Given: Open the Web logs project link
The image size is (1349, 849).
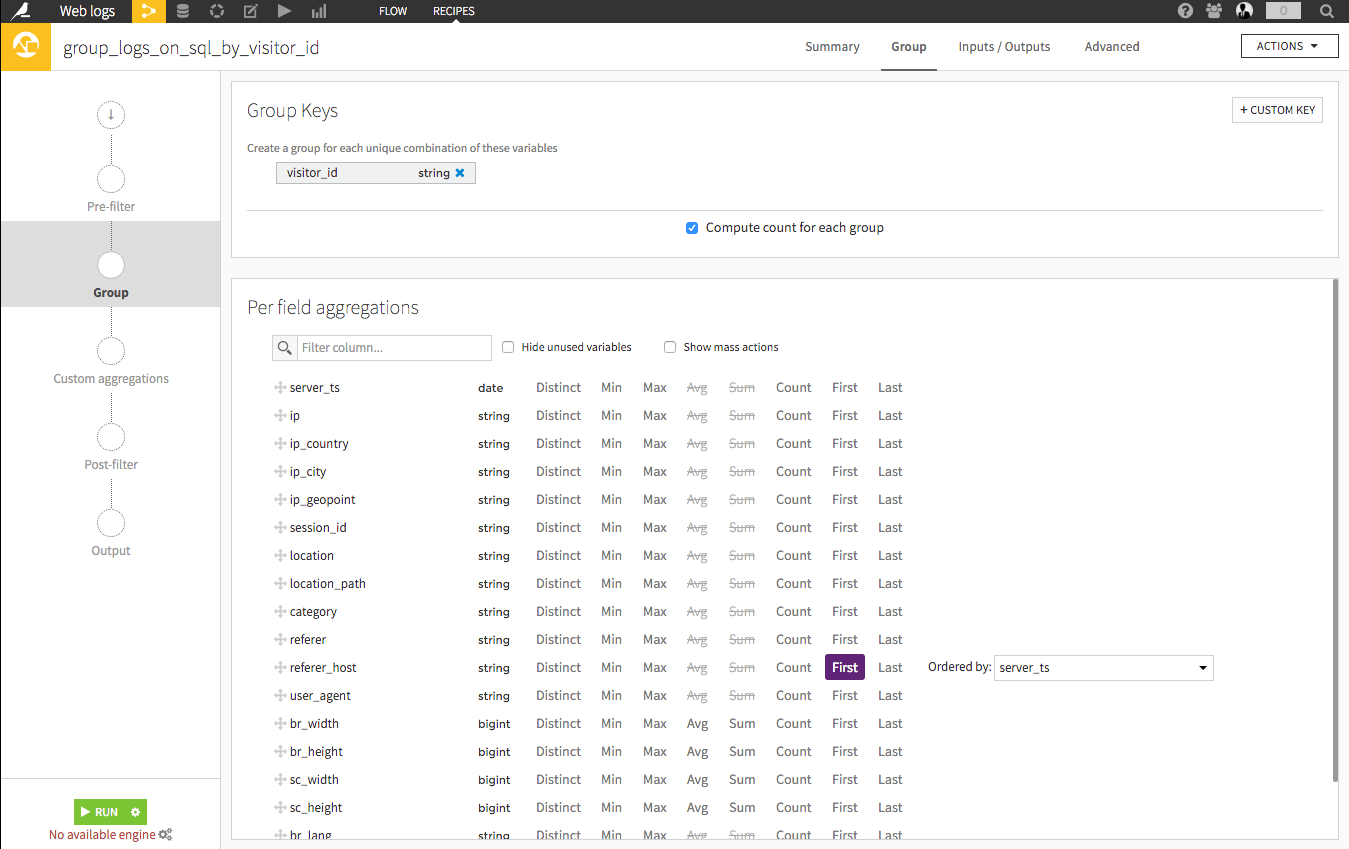Looking at the screenshot, I should pyautogui.click(x=87, y=12).
